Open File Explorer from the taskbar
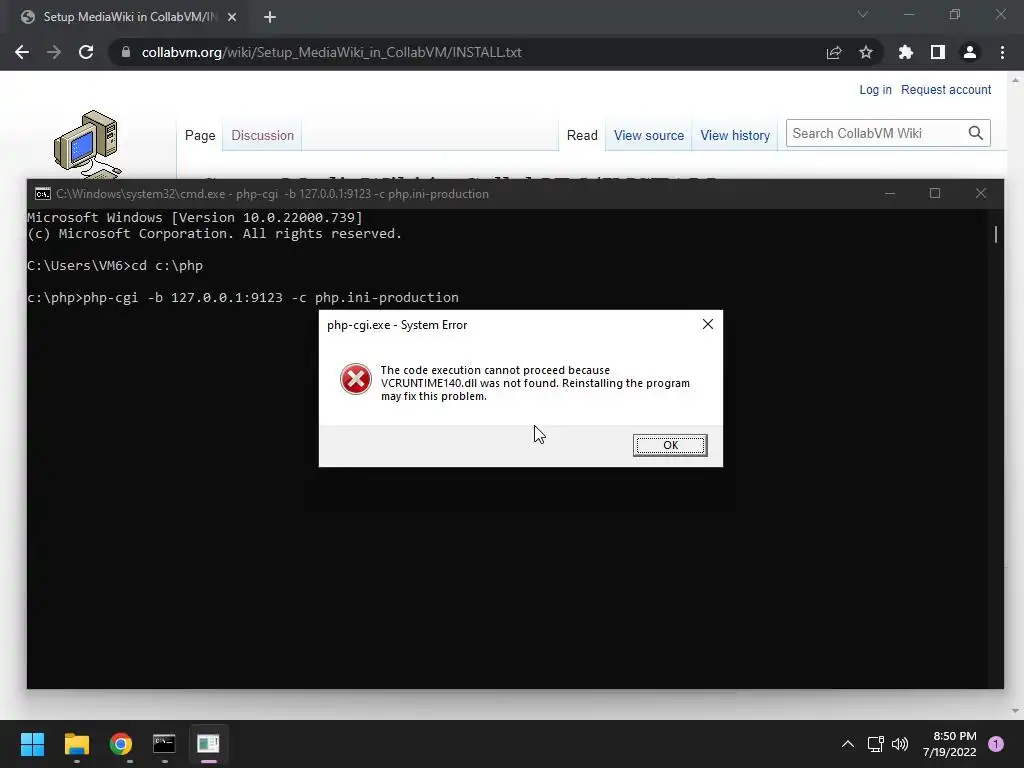1024x768 pixels. pyautogui.click(x=76, y=744)
